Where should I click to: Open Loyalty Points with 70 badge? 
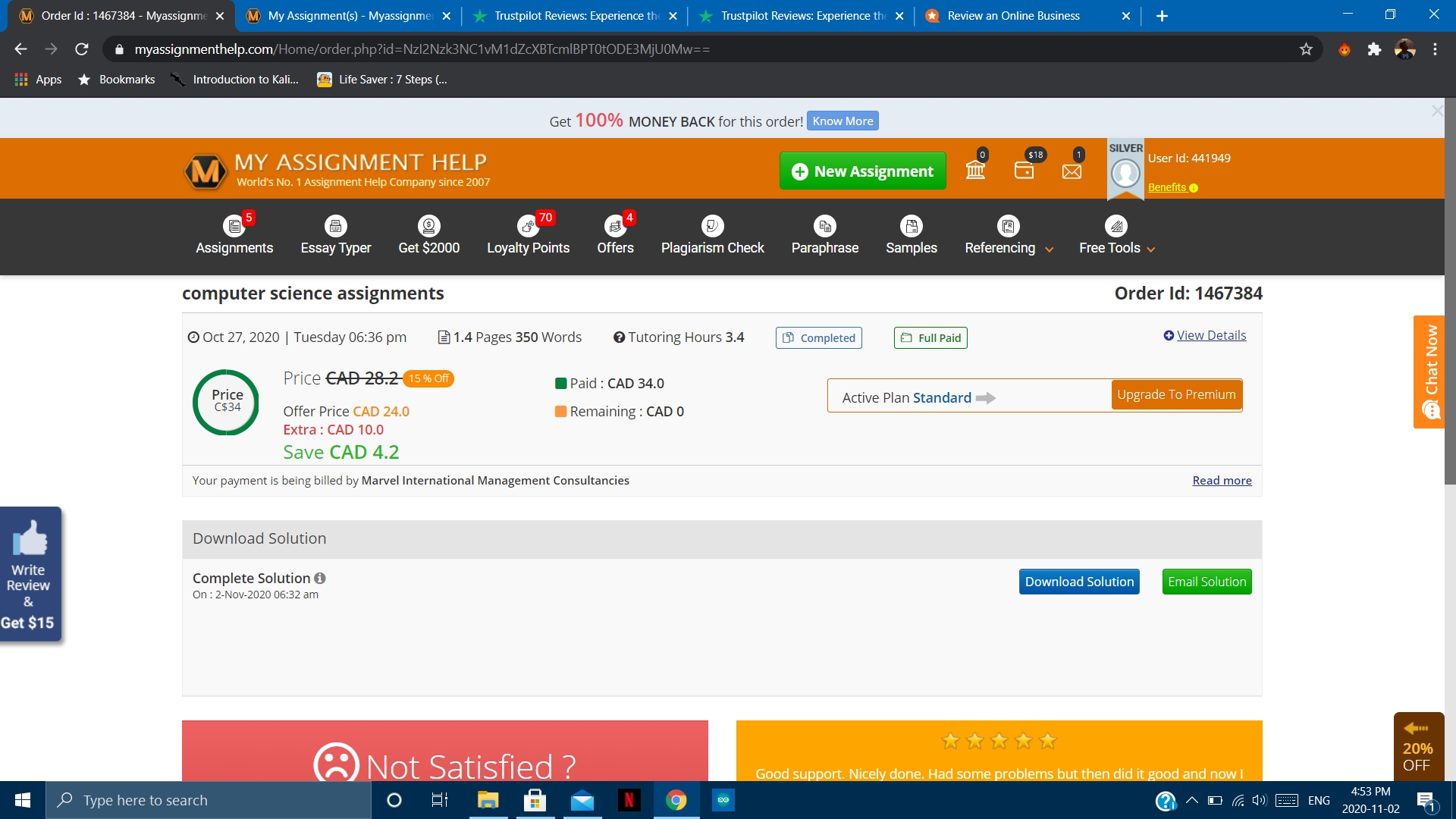point(528,234)
